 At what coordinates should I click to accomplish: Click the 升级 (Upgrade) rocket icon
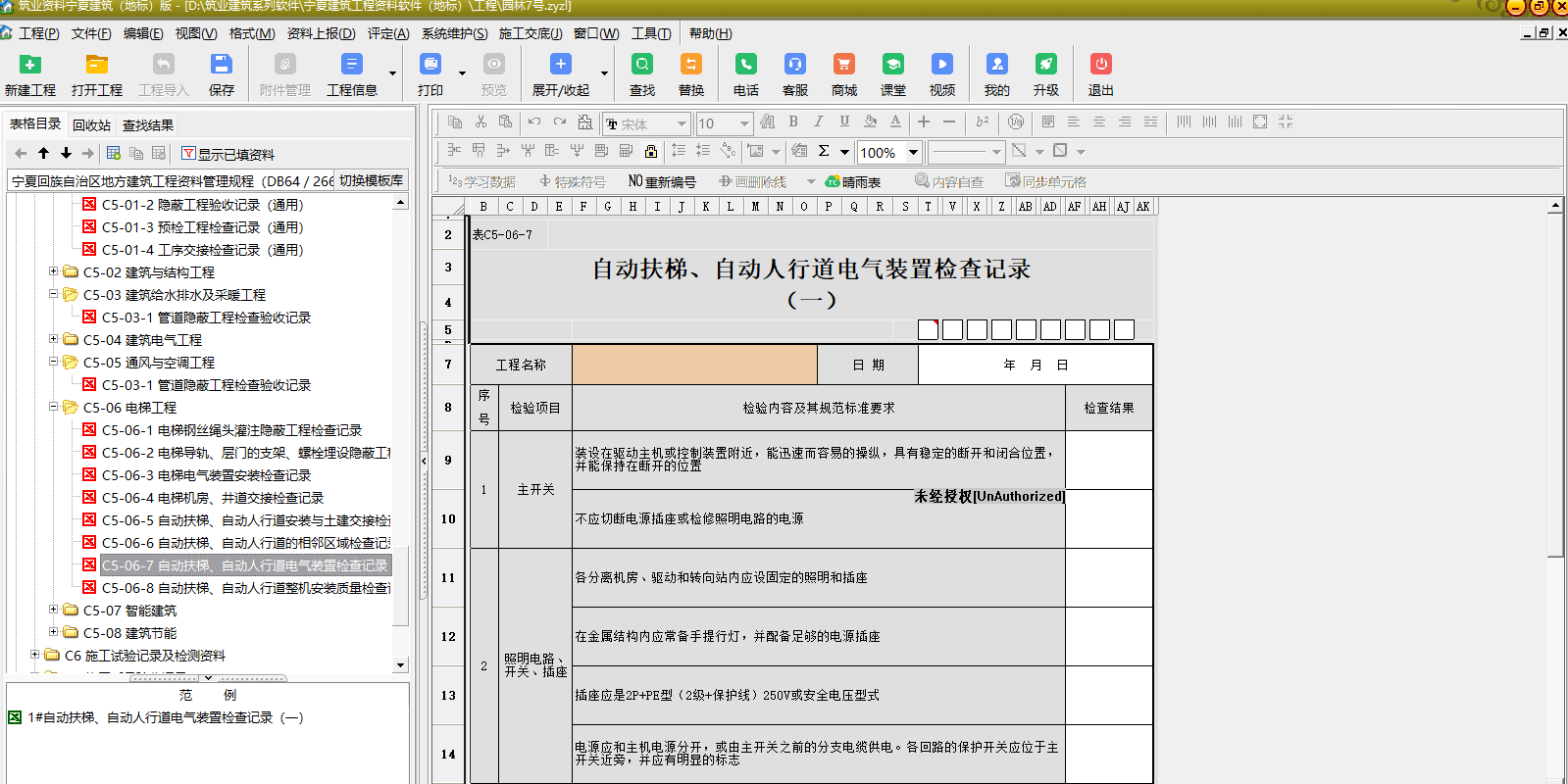pos(1046,65)
